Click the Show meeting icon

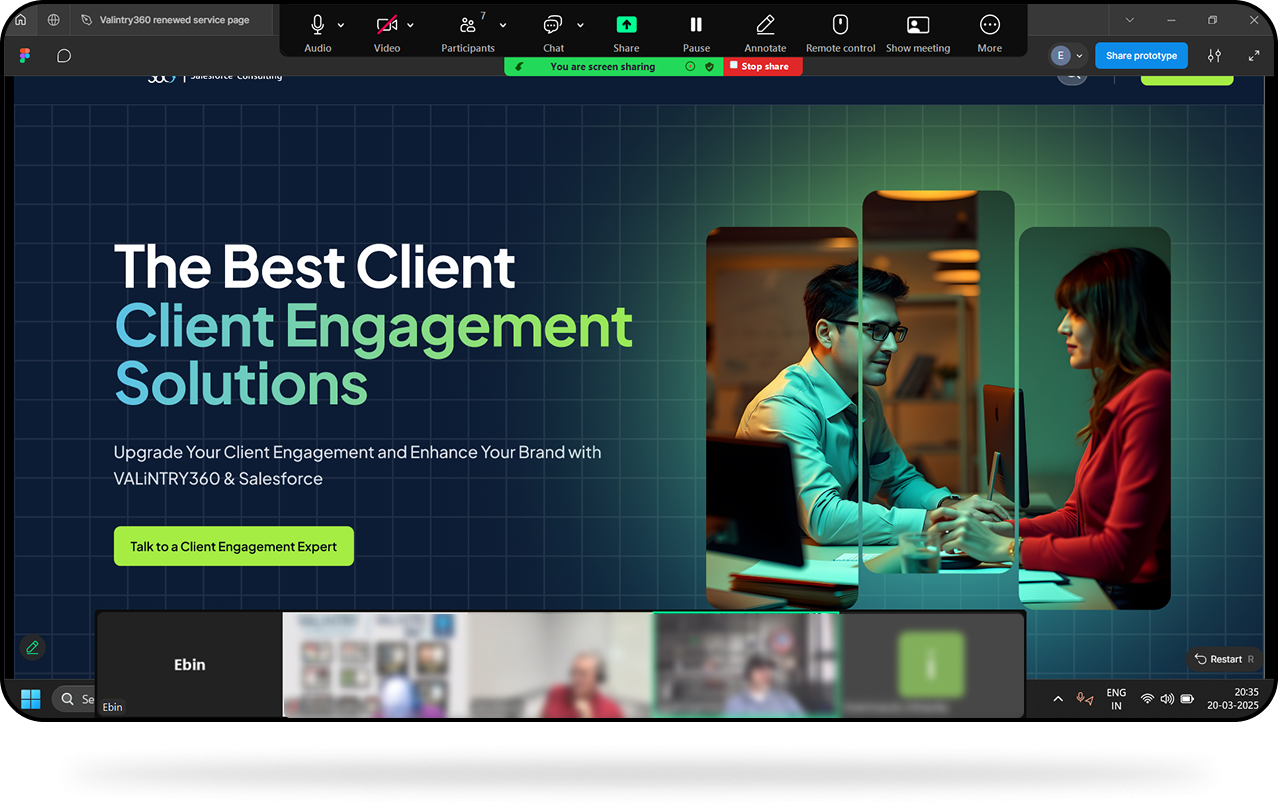pyautogui.click(x=918, y=25)
